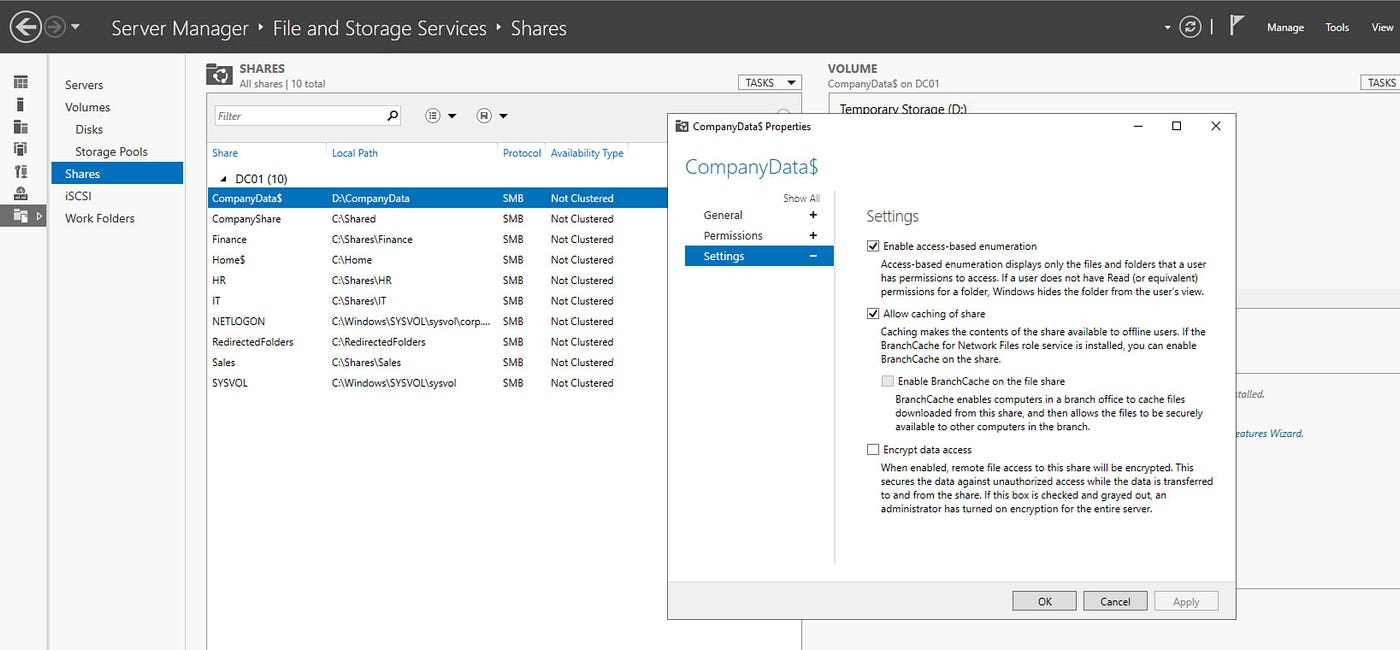Viewport: 1400px width, 650px height.
Task: Open the Shares TASKS dropdown
Action: [770, 83]
